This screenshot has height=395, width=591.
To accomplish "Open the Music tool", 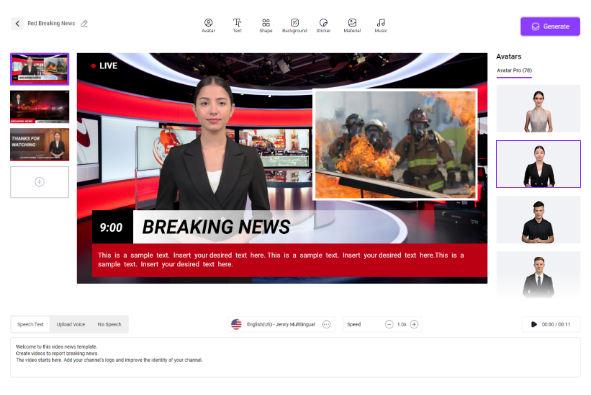I will point(381,26).
